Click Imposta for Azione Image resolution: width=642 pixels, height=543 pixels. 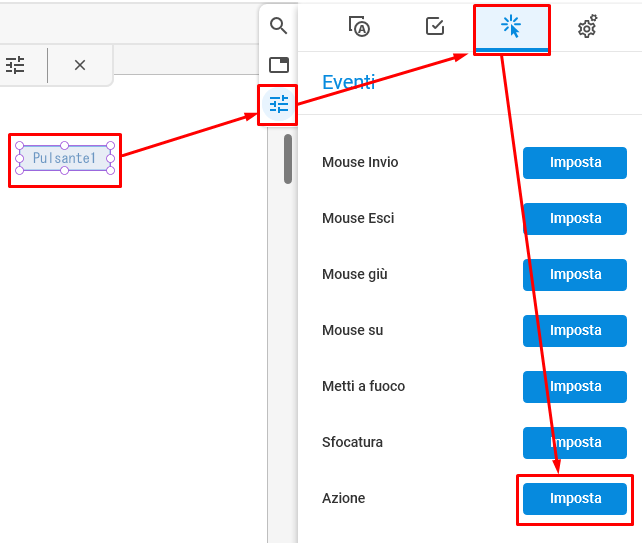tap(575, 499)
